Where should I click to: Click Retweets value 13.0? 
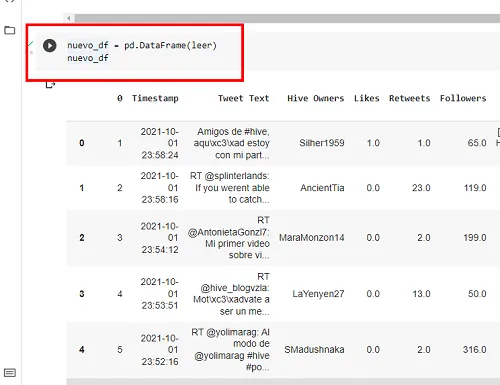(x=421, y=294)
